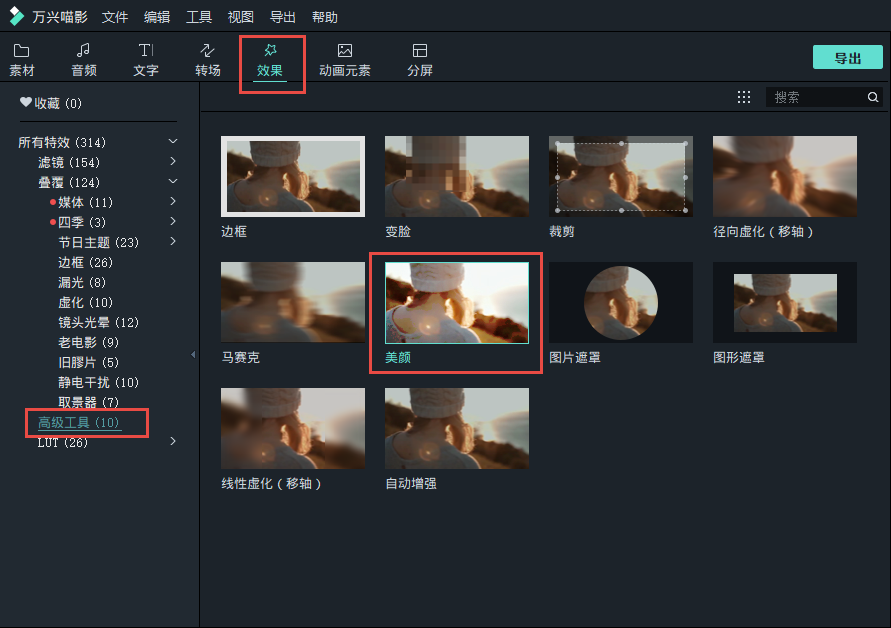Collapse the left panel with the arrow toggle
Screen dimensions: 891x628
click(x=193, y=355)
